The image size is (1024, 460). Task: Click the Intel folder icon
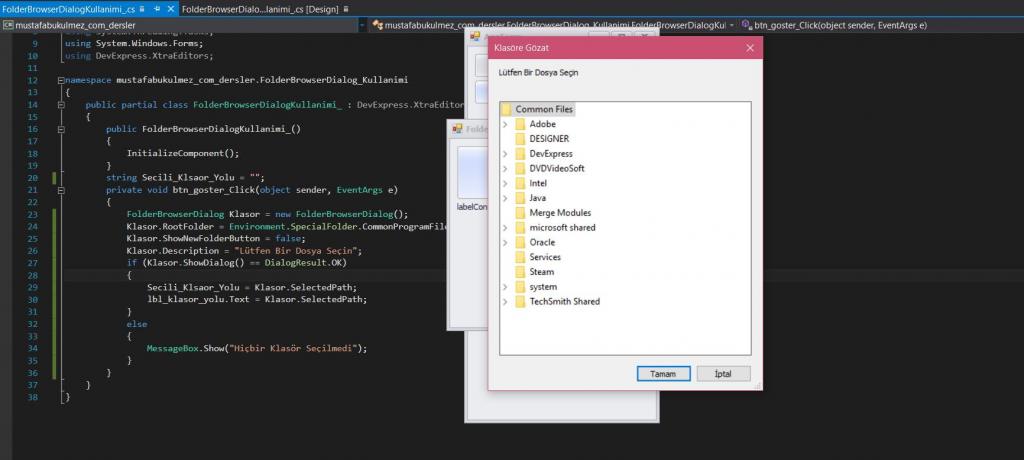[x=520, y=183]
